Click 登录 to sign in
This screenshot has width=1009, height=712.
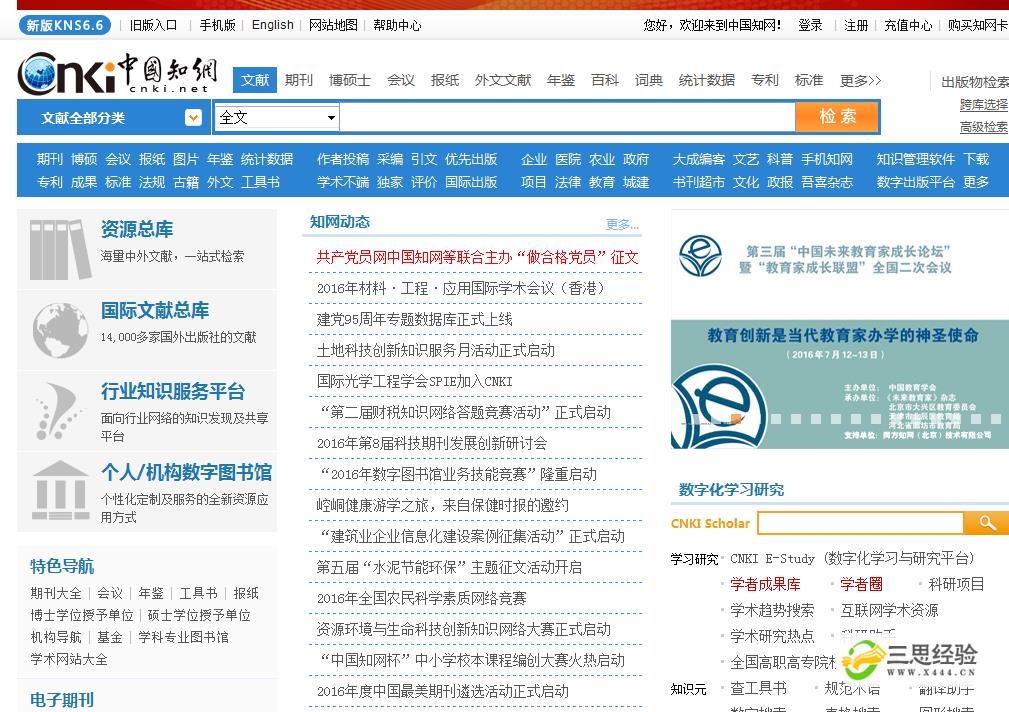point(810,25)
